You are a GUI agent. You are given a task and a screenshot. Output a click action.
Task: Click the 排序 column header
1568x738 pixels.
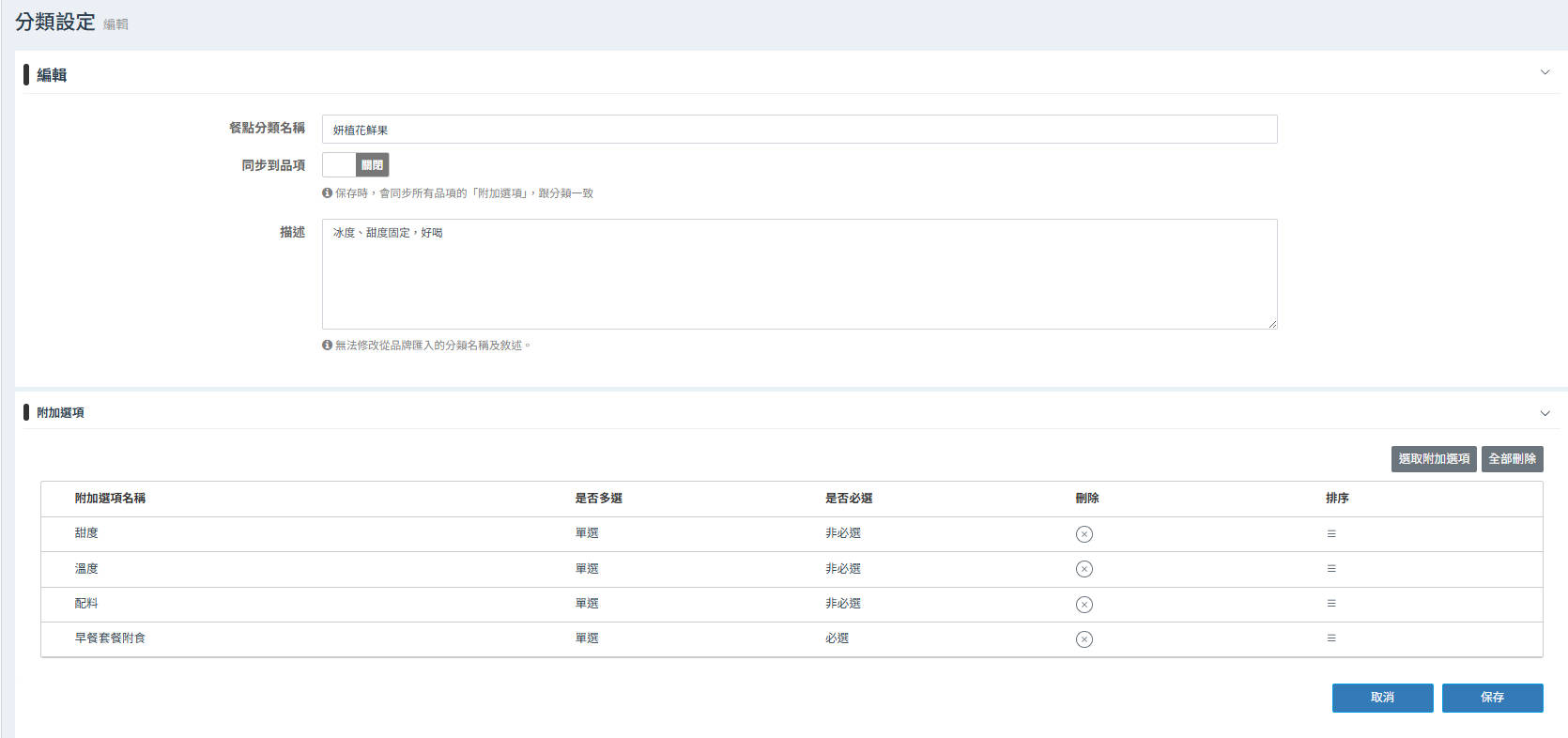pyautogui.click(x=1337, y=499)
